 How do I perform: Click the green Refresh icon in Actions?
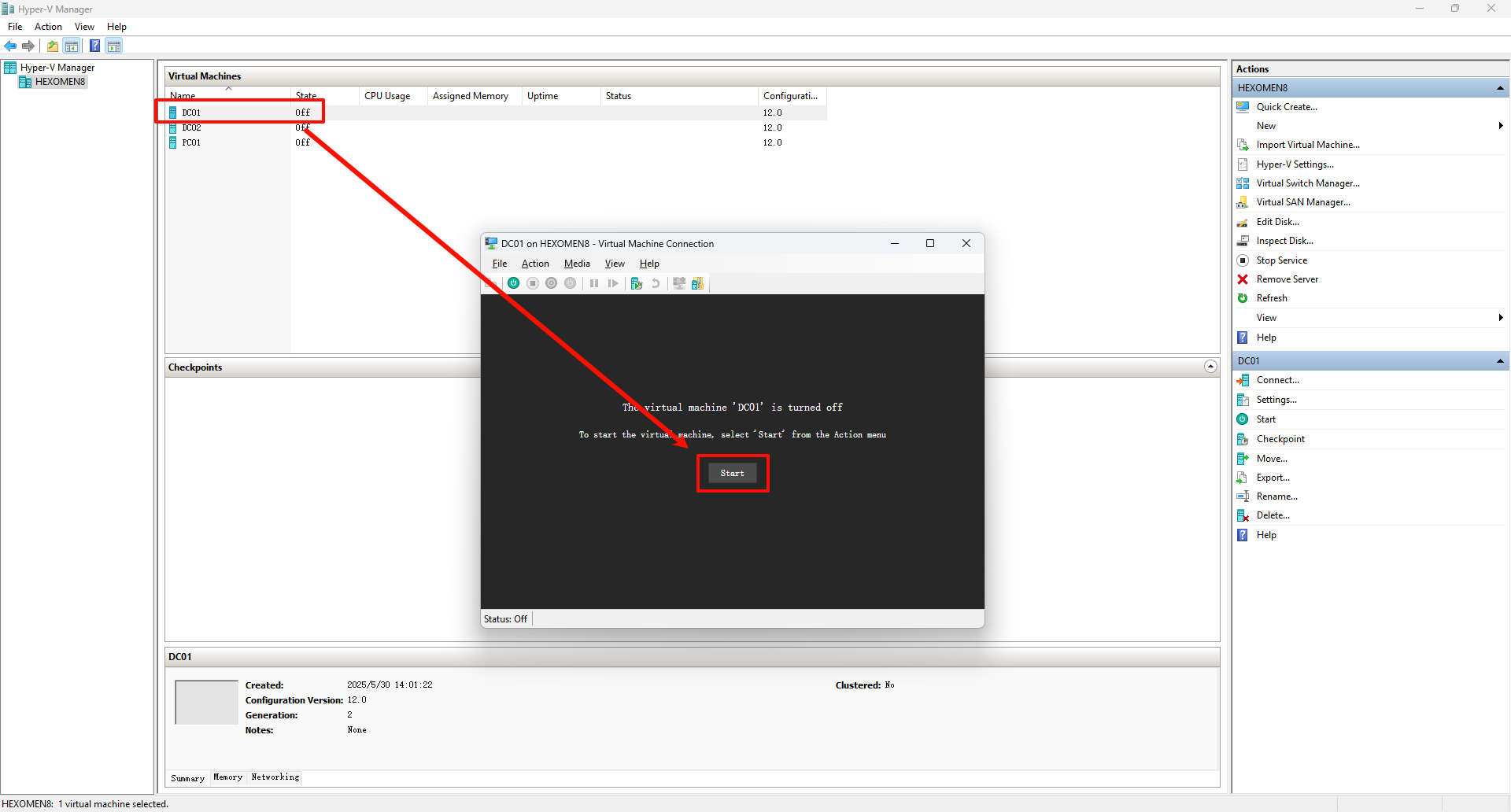[x=1243, y=298]
